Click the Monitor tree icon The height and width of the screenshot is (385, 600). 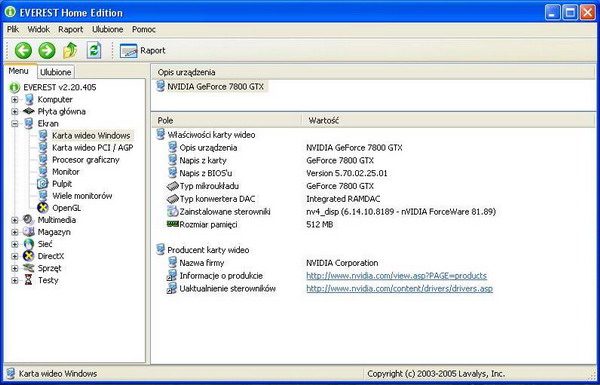click(43, 171)
